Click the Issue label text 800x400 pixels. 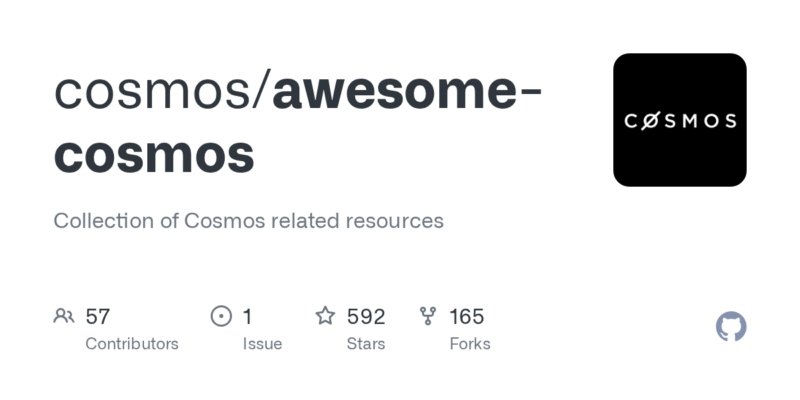tap(262, 344)
